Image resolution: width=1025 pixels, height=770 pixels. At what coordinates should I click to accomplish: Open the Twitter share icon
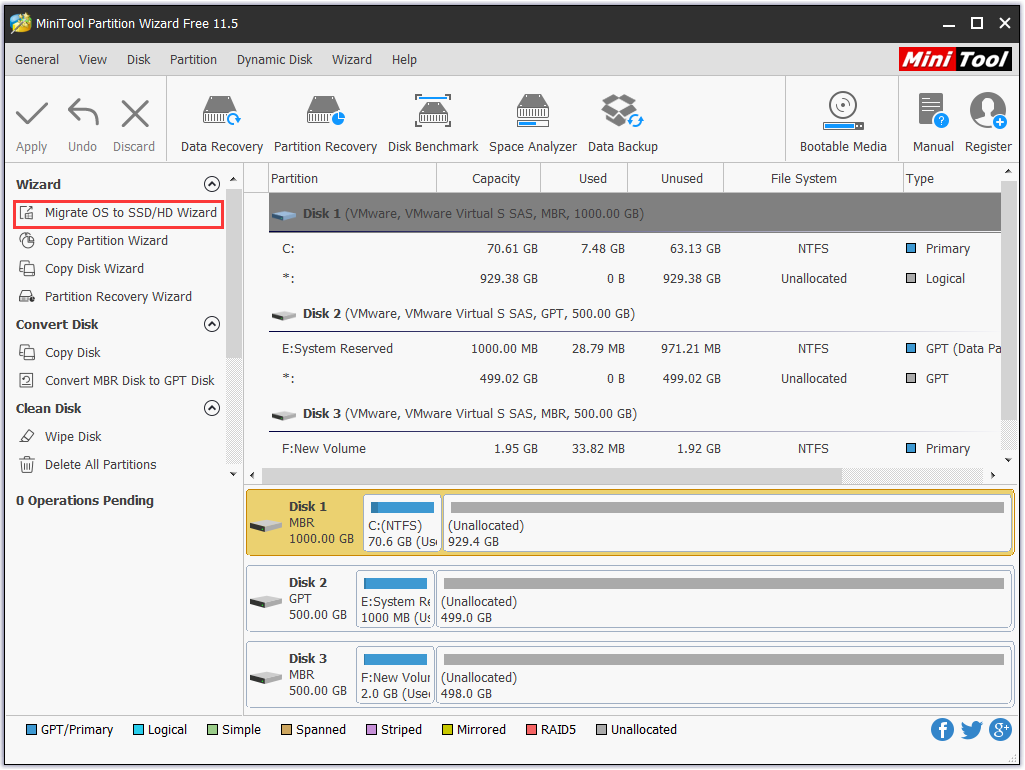(x=971, y=729)
